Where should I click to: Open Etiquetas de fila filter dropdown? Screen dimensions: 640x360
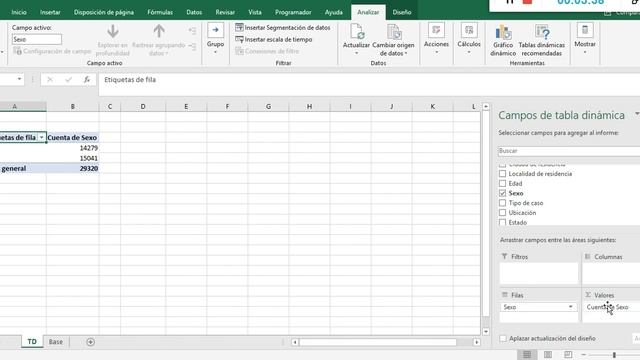[x=41, y=138]
